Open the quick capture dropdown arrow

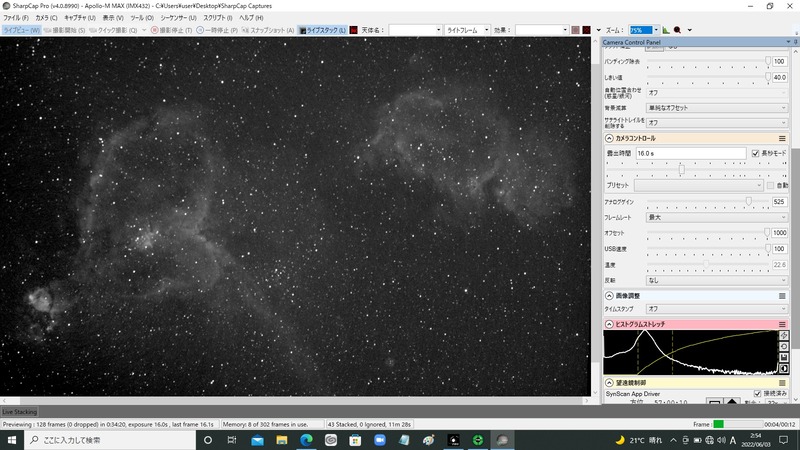point(144,30)
